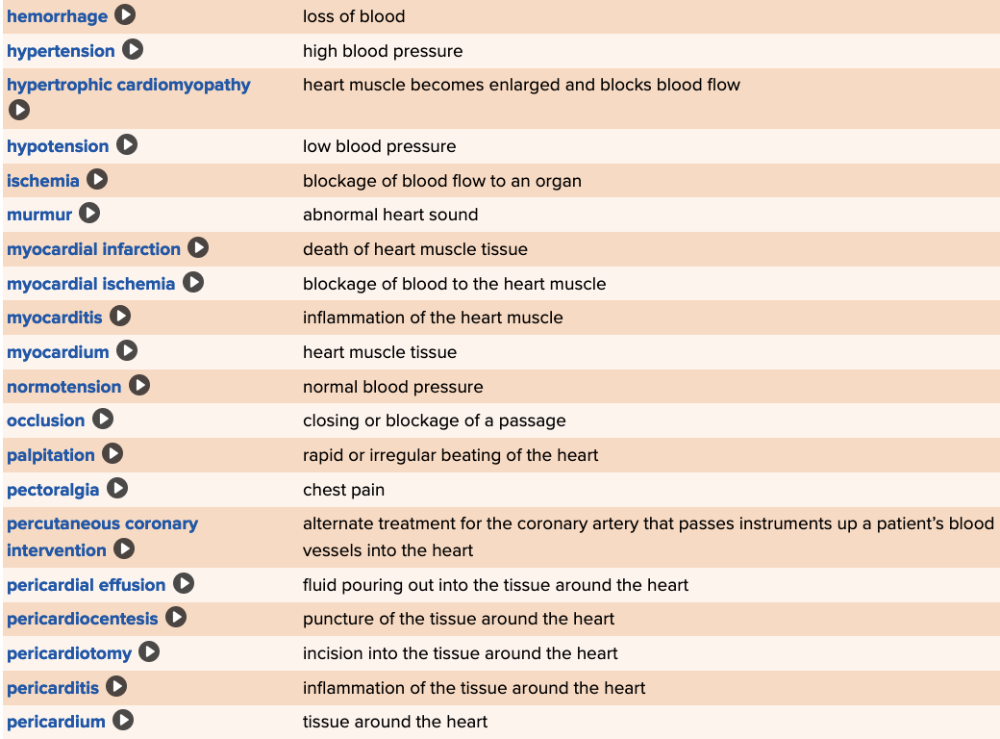Click the pericardium term link

[x=56, y=722]
